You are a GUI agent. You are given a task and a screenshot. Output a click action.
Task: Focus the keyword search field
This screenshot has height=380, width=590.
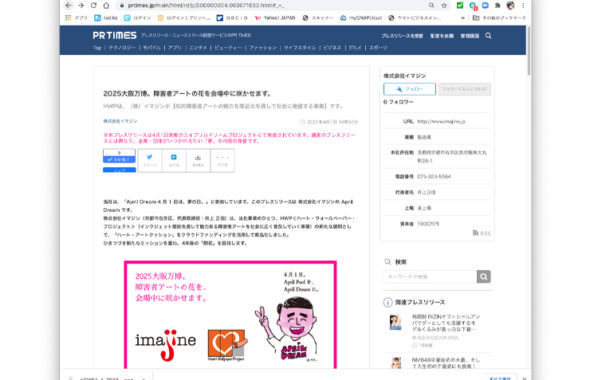(430, 277)
